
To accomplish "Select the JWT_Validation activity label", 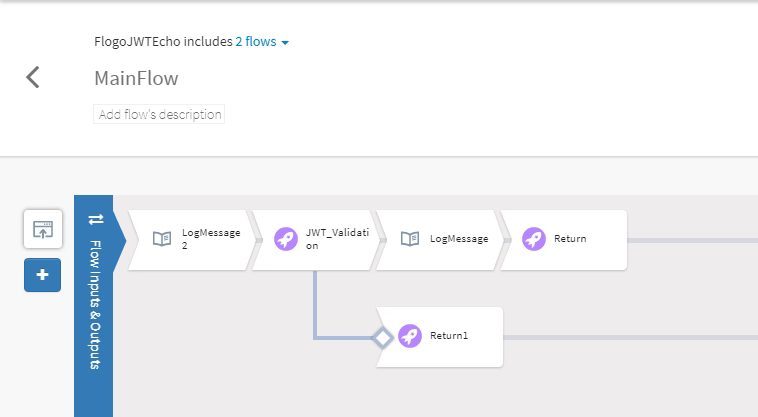I will click(x=337, y=239).
